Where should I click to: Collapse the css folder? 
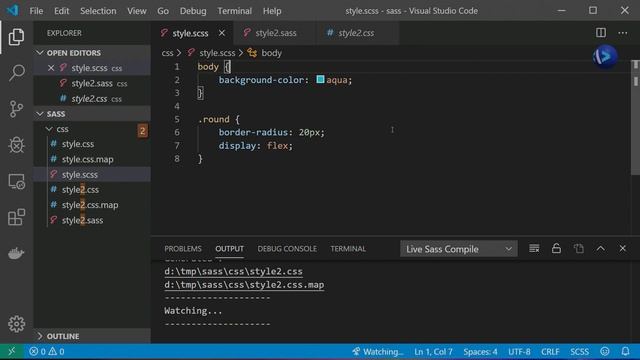pos(49,129)
